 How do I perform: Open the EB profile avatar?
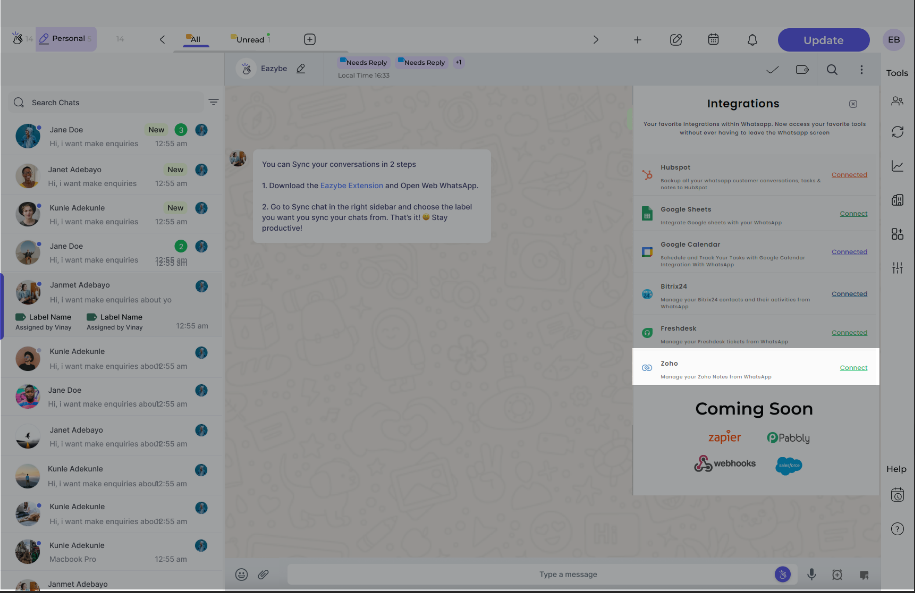point(893,40)
